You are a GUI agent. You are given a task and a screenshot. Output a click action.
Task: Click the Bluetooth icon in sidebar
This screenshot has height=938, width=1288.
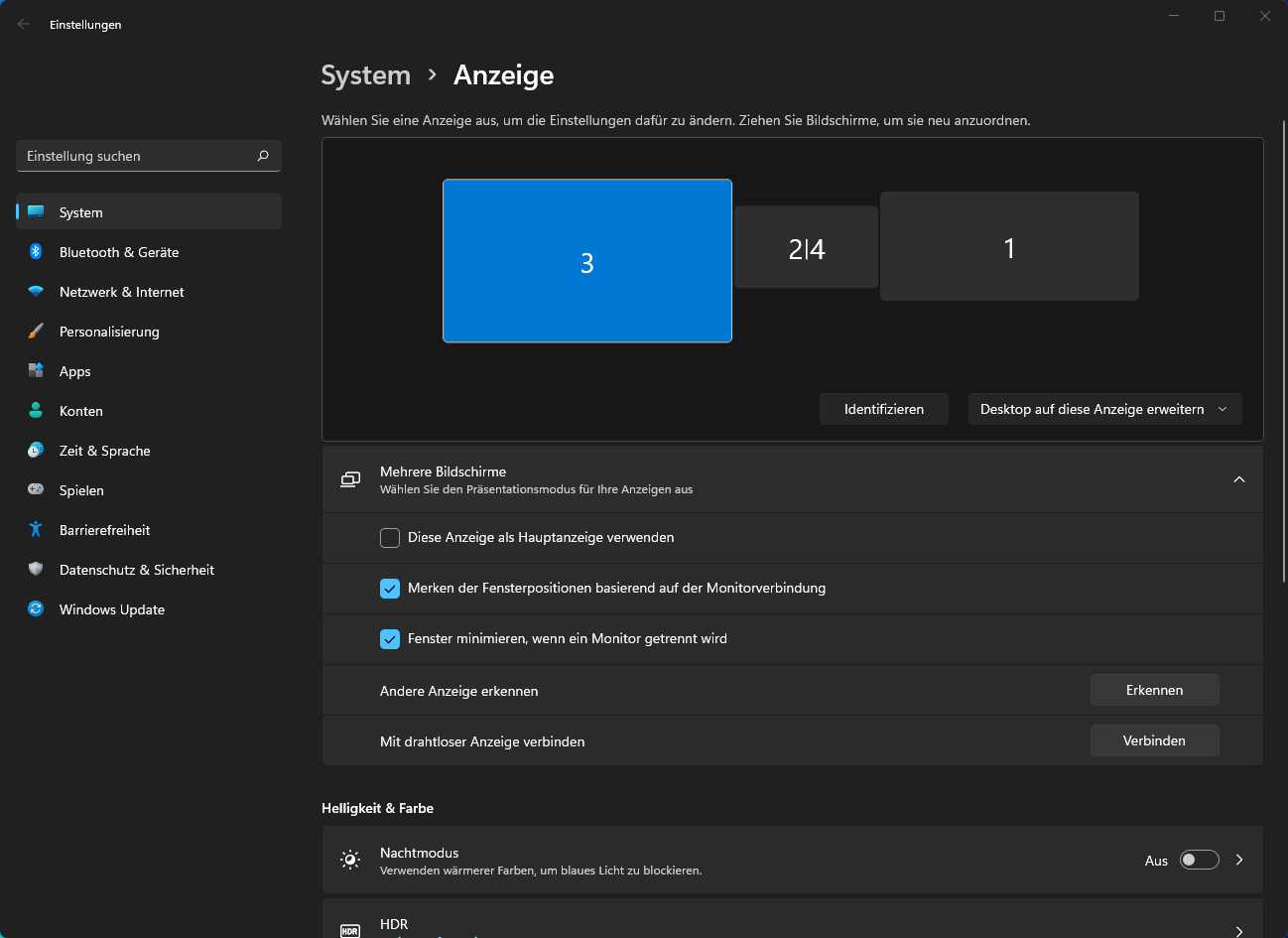pyautogui.click(x=36, y=251)
